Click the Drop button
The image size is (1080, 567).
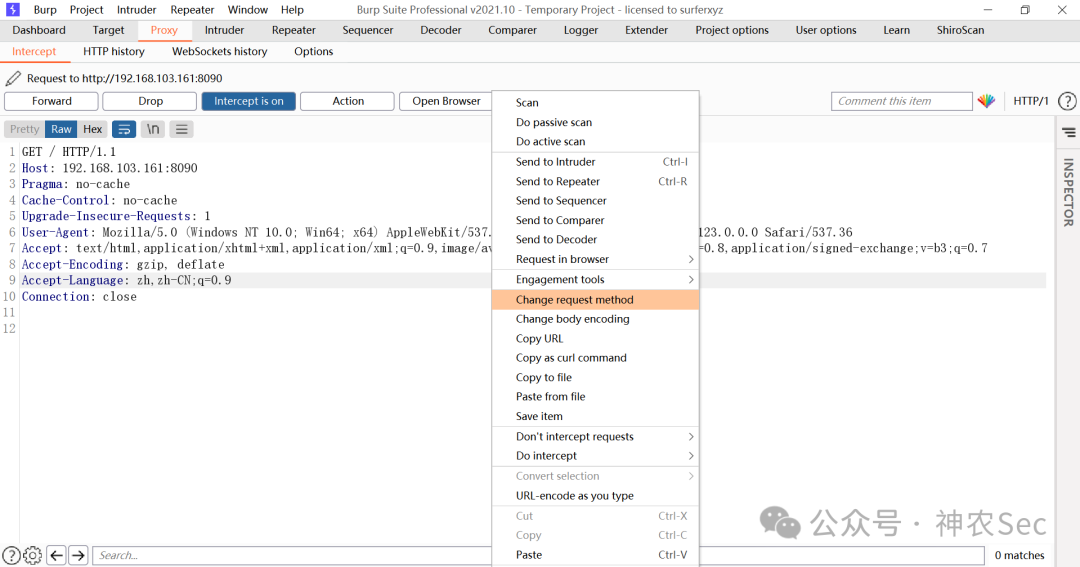[150, 101]
